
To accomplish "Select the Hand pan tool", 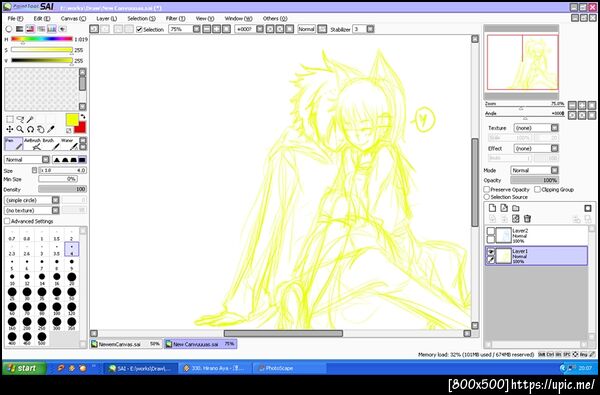I will [41, 129].
